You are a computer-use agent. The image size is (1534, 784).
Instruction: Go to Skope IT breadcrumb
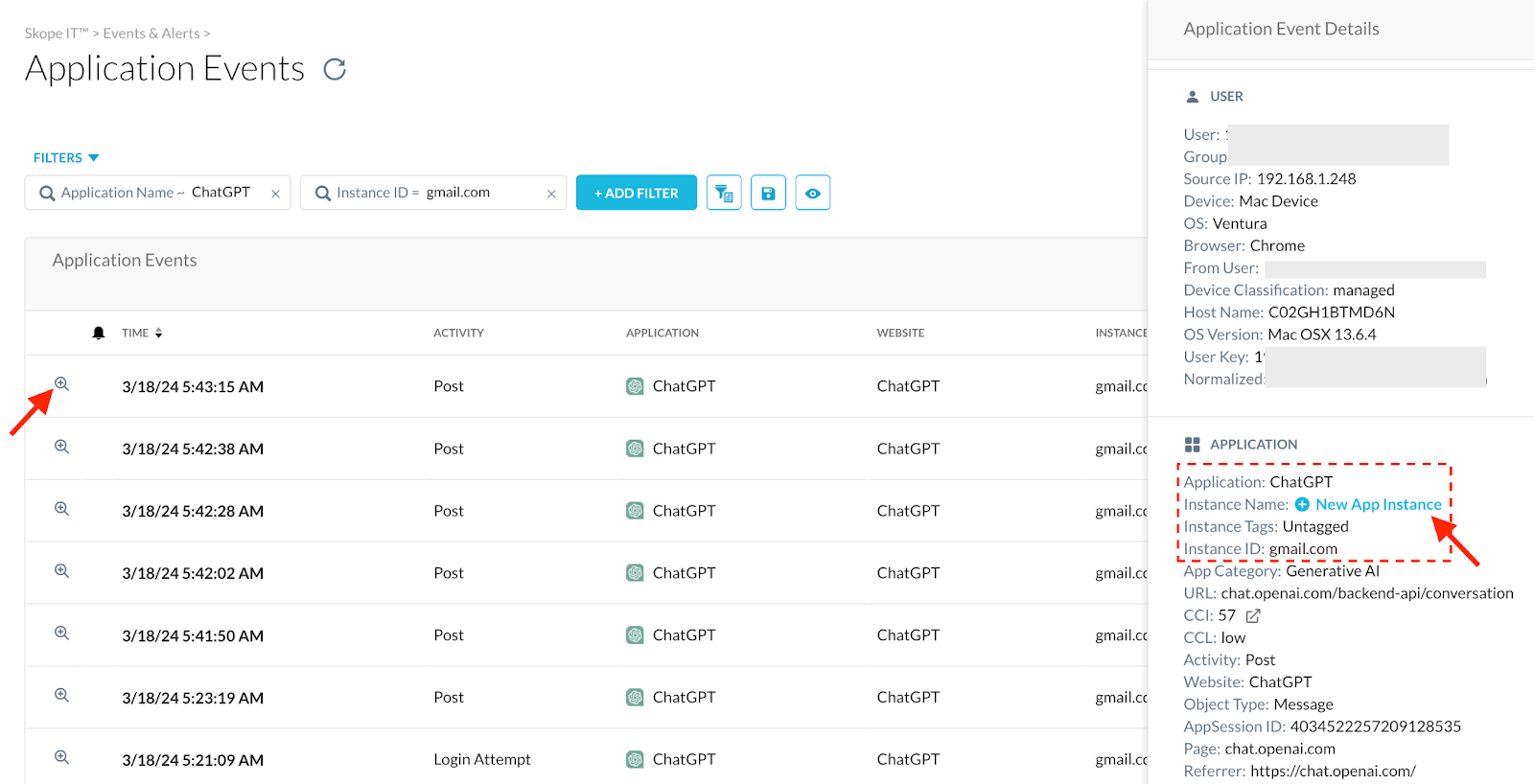(x=56, y=34)
